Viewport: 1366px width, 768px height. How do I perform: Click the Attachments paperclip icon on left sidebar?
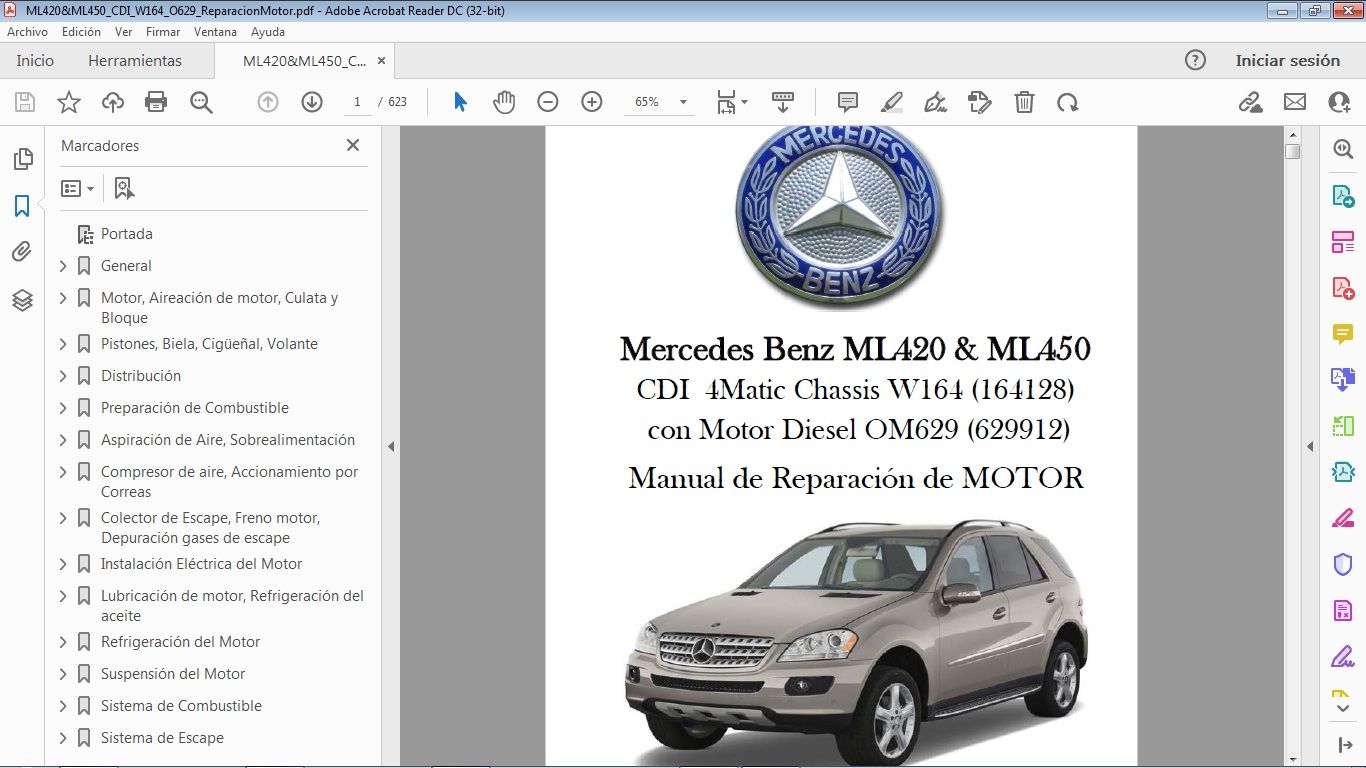tap(22, 252)
